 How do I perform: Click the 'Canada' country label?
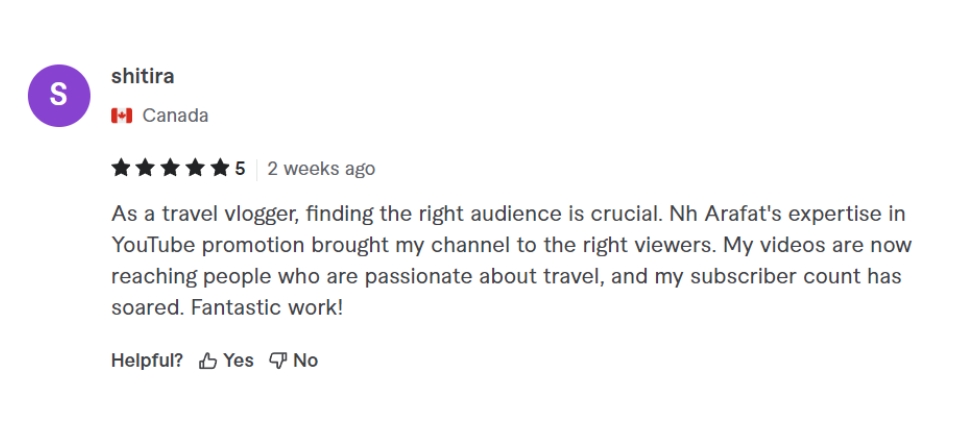175,116
